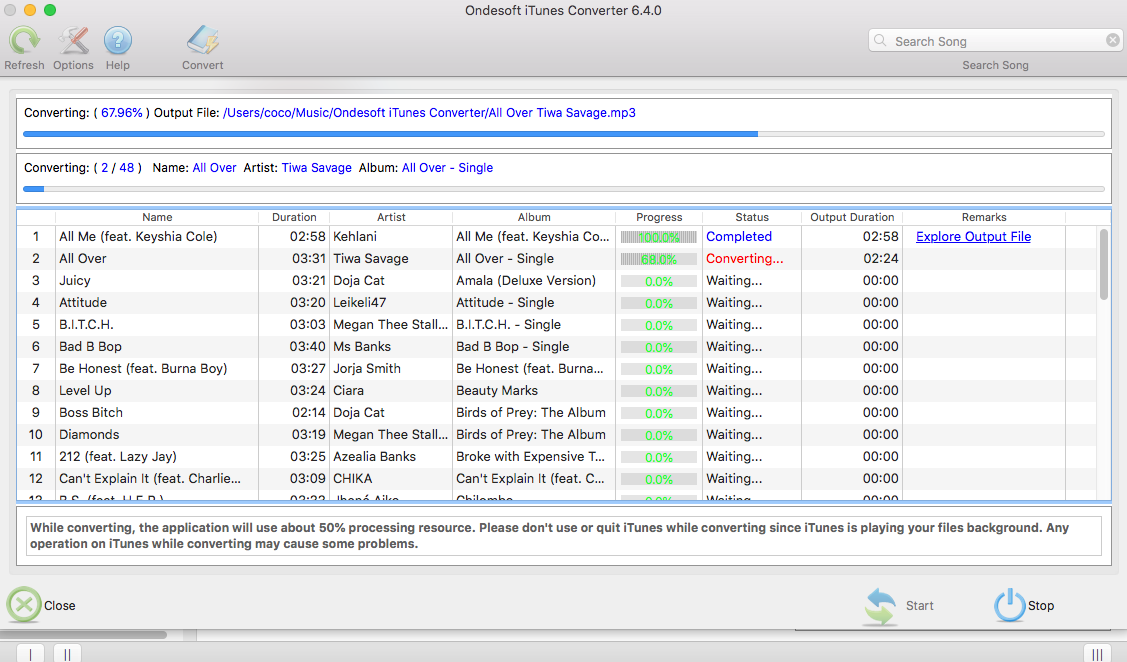
Task: Select "Be Honest (feat. Burna Boy)" song name
Action: [143, 369]
